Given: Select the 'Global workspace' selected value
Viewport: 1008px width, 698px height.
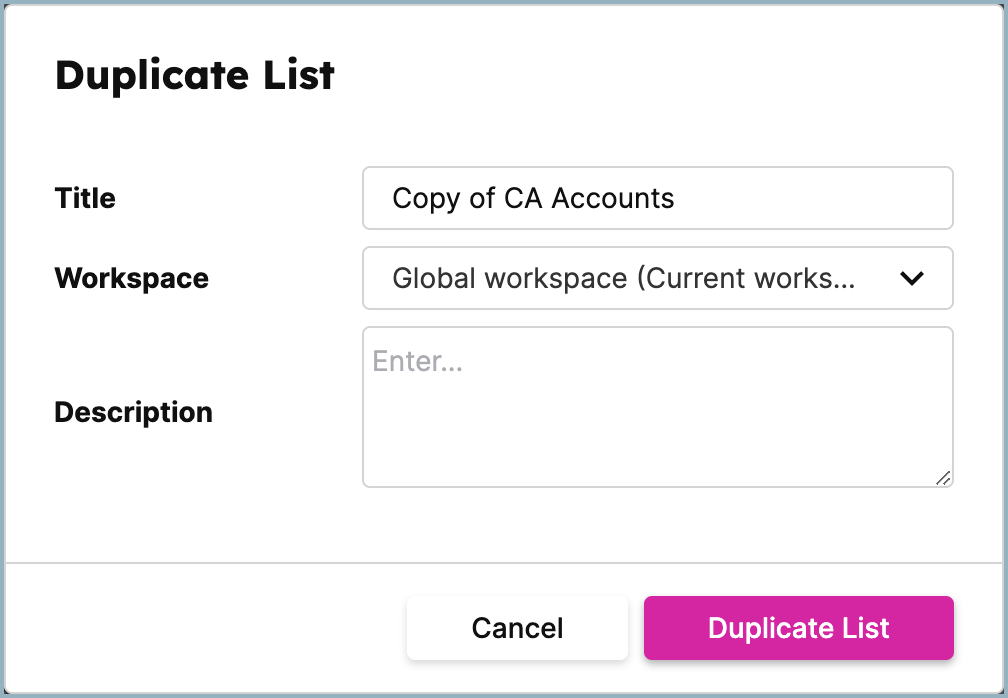Looking at the screenshot, I should pos(510,278).
